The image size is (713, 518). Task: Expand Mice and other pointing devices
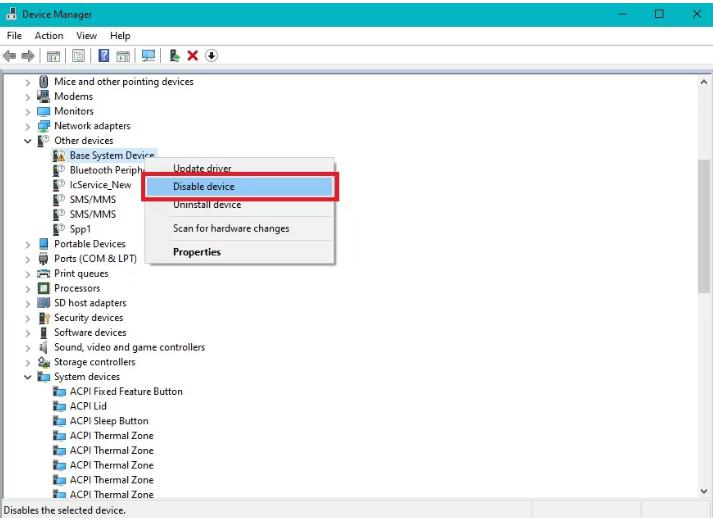pyautogui.click(x=28, y=82)
